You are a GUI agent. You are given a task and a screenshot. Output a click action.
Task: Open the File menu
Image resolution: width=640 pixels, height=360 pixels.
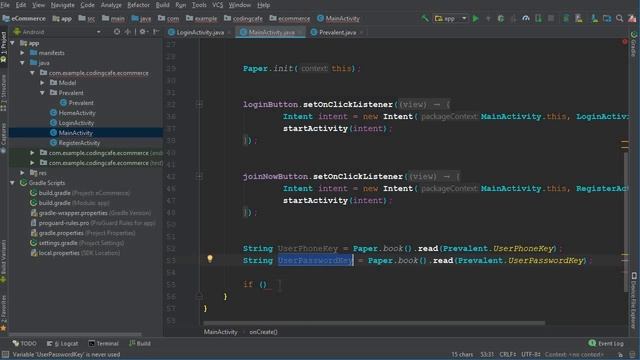(5, 5)
